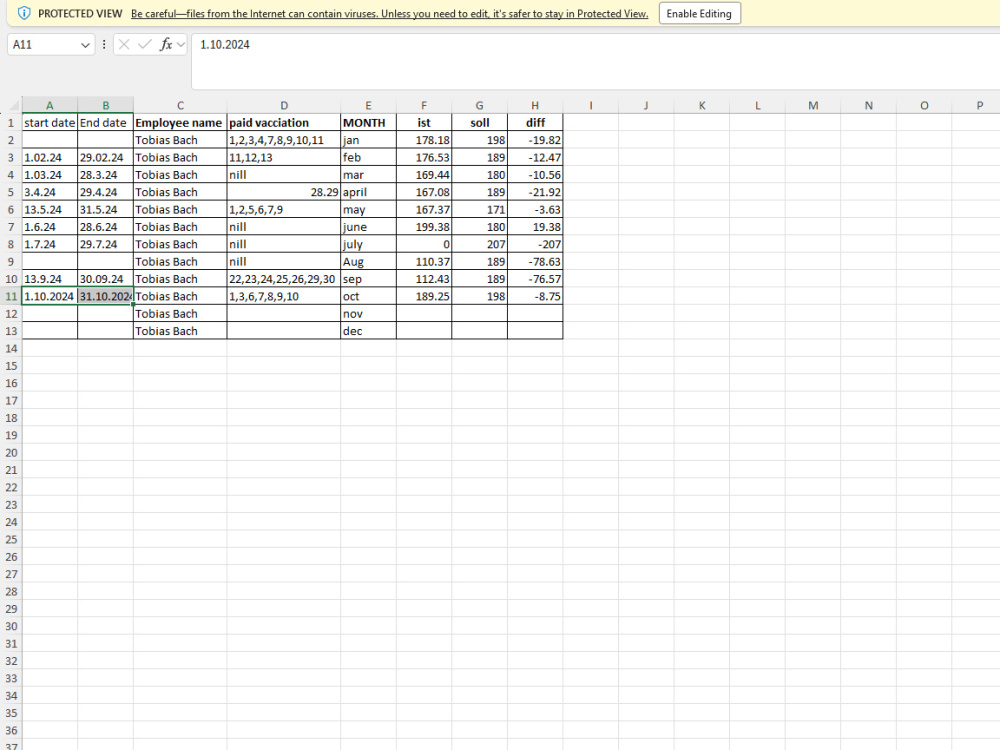The width and height of the screenshot is (1000, 750).
Task: Click cell with value 199.38
Action: pyautogui.click(x=424, y=226)
